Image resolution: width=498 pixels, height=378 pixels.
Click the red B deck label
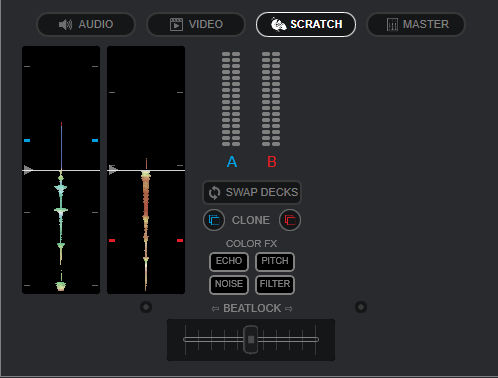pos(272,162)
